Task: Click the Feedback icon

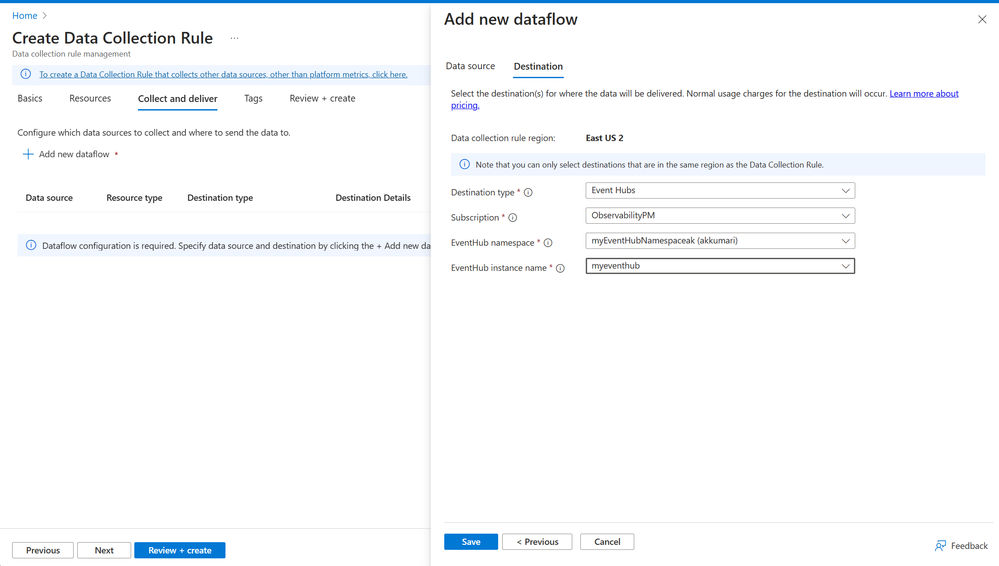Action: 940,545
